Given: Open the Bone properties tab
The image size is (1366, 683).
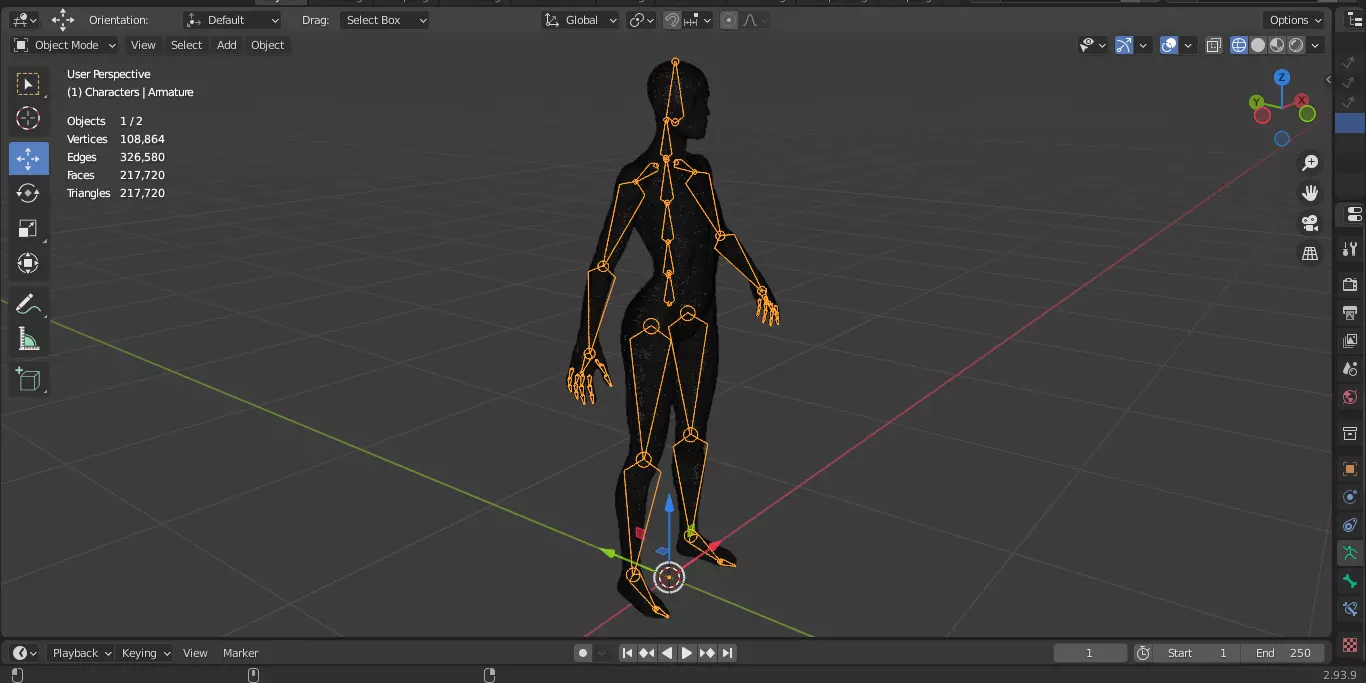Looking at the screenshot, I should (1350, 581).
